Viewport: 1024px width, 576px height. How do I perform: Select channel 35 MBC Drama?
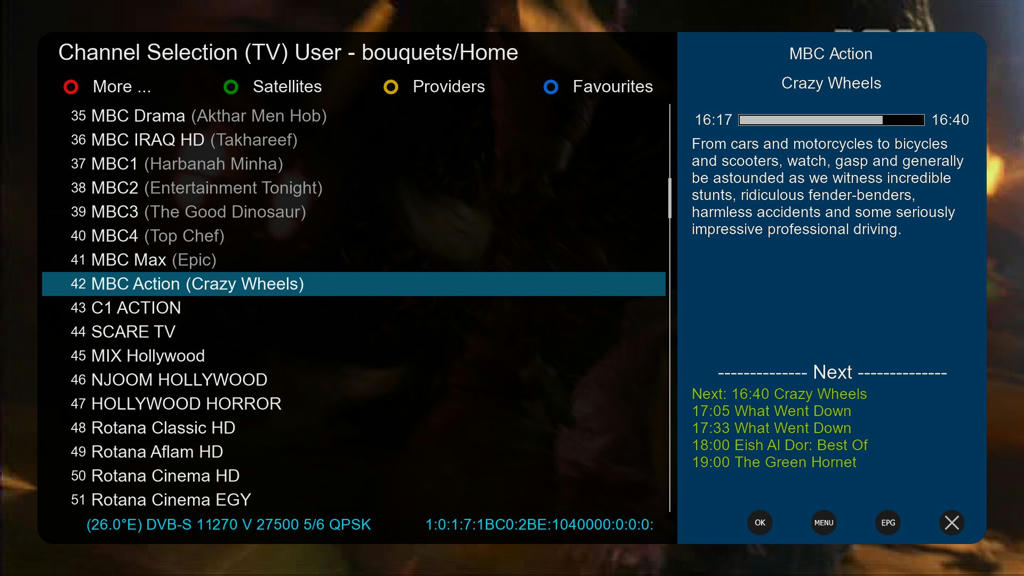354,116
